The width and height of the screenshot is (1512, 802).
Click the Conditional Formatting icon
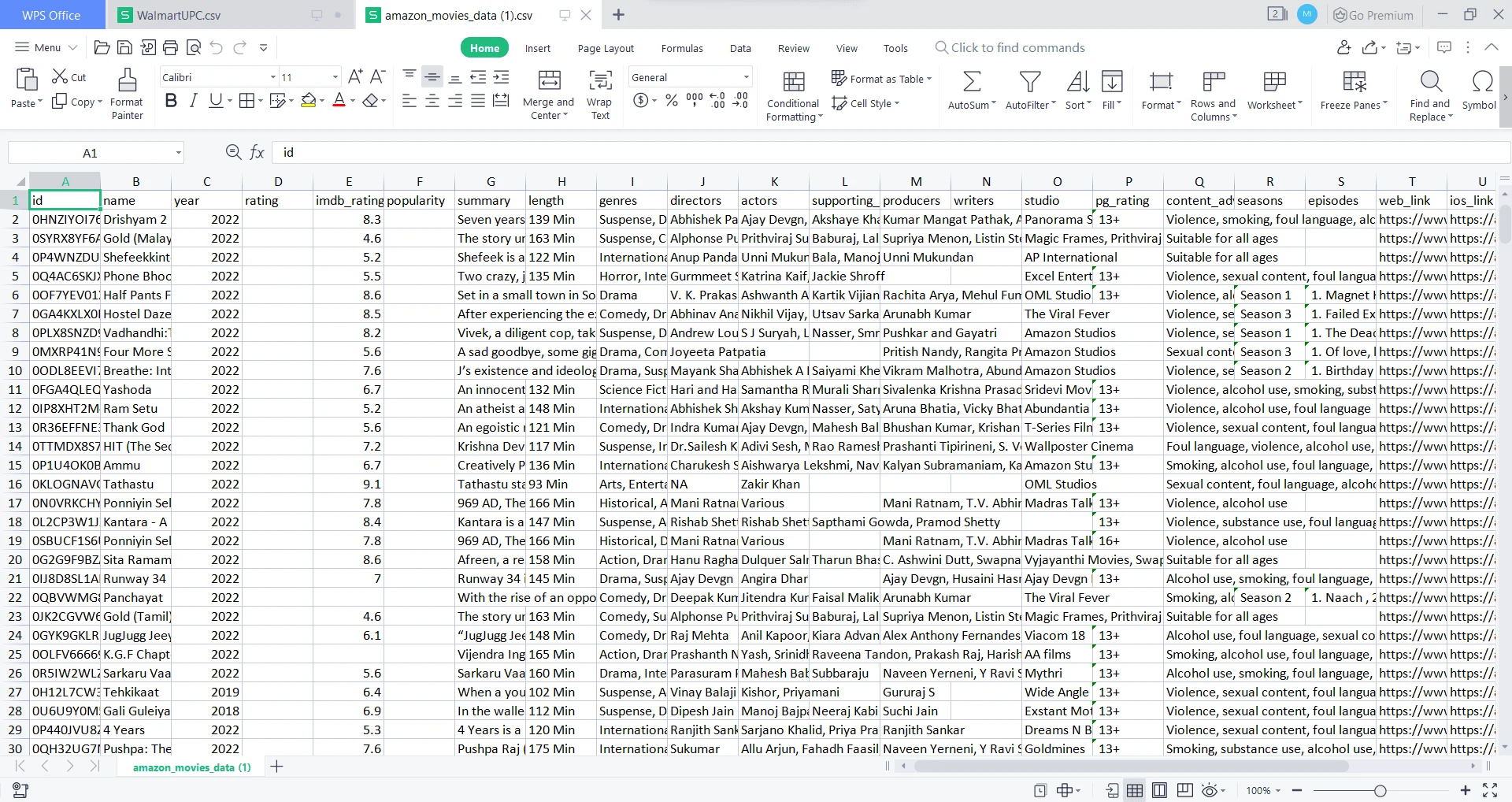pos(794,81)
